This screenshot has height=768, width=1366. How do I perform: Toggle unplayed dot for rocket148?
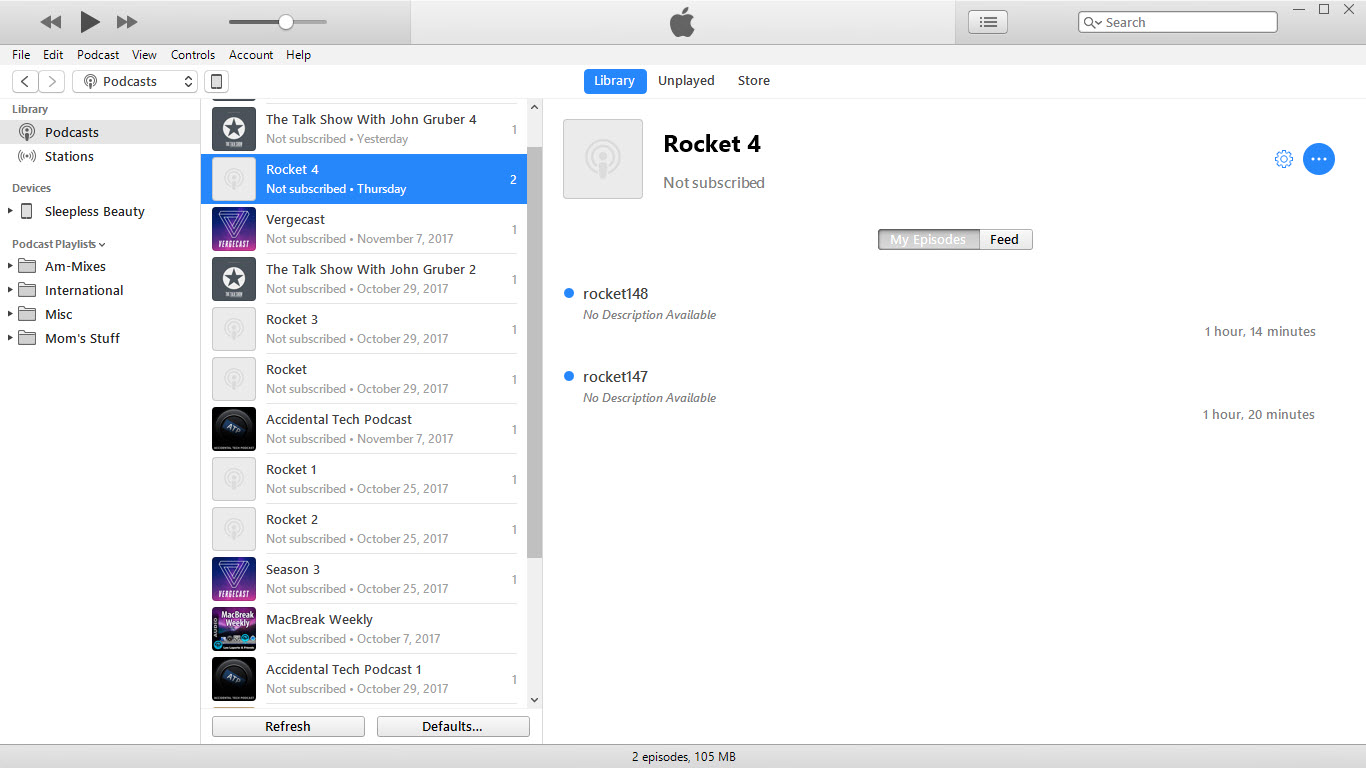pos(569,293)
